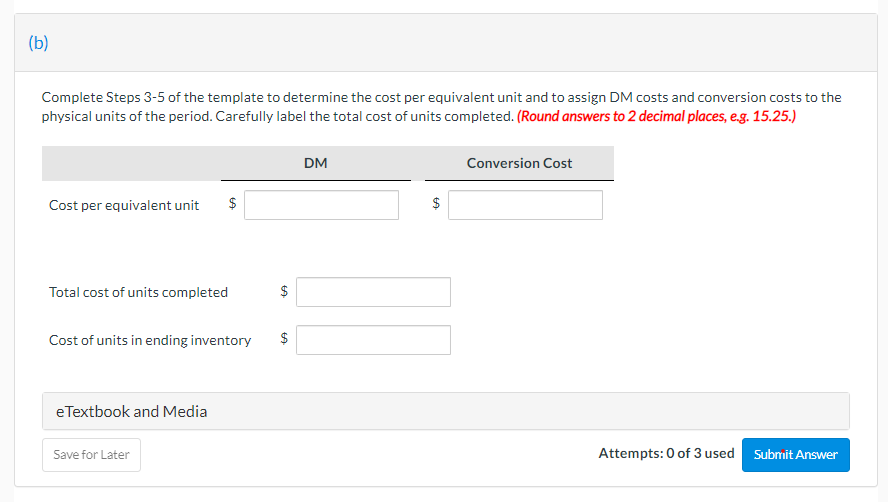Click the DM cost per equivalent unit field

[321, 205]
